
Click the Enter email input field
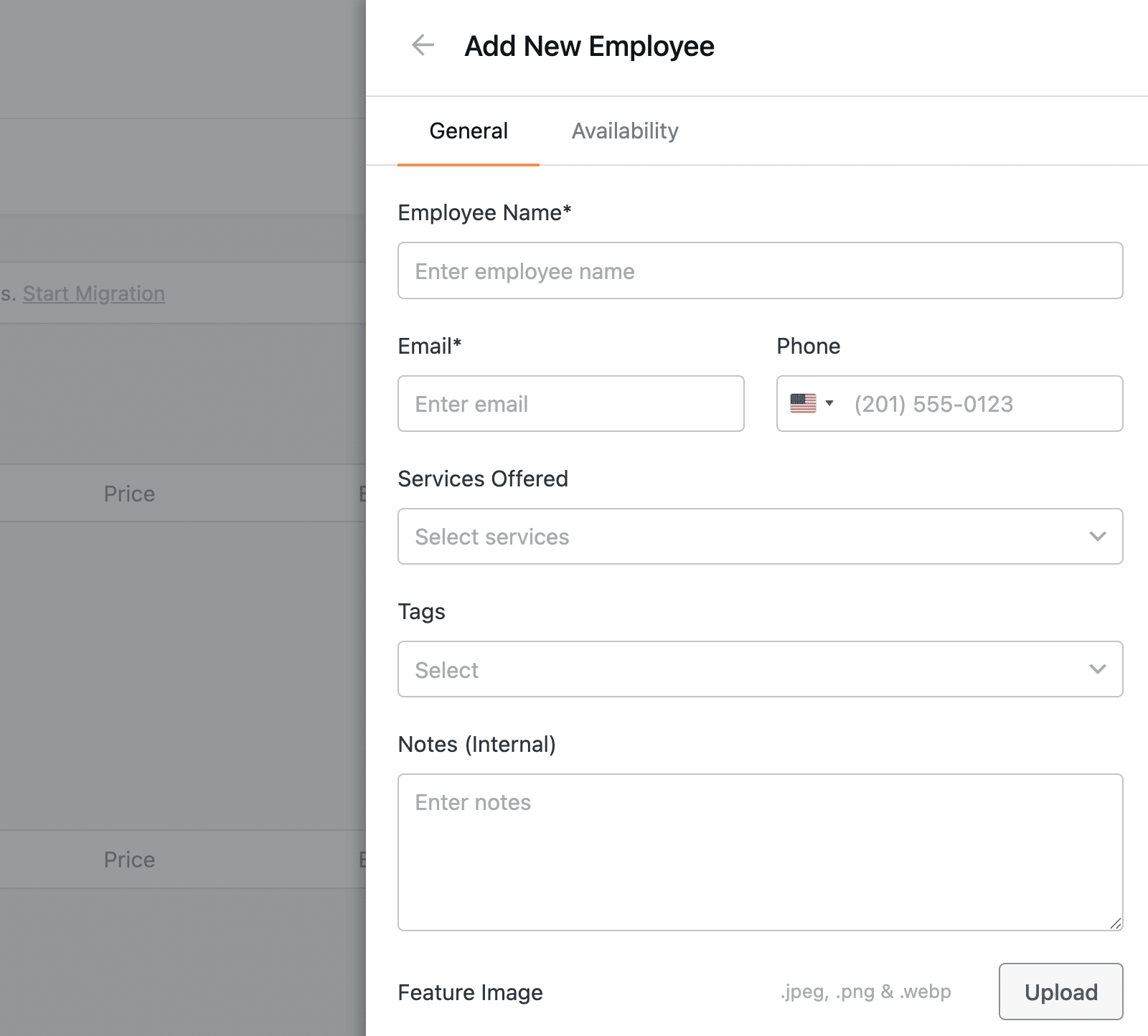570,403
